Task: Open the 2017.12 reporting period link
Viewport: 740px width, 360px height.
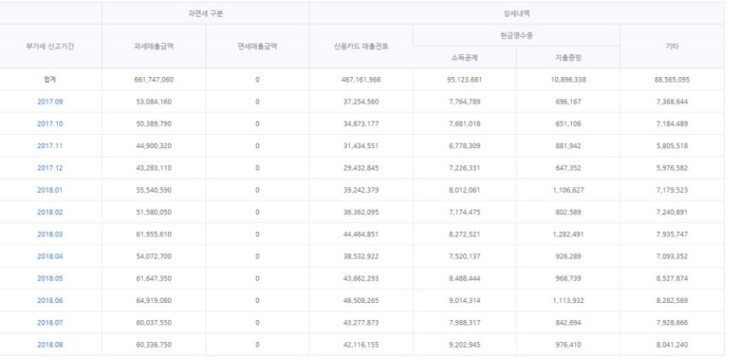Action: tap(50, 168)
